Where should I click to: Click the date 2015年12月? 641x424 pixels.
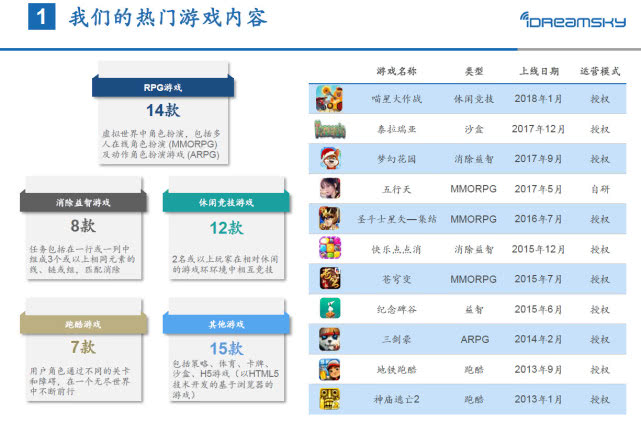coord(538,249)
